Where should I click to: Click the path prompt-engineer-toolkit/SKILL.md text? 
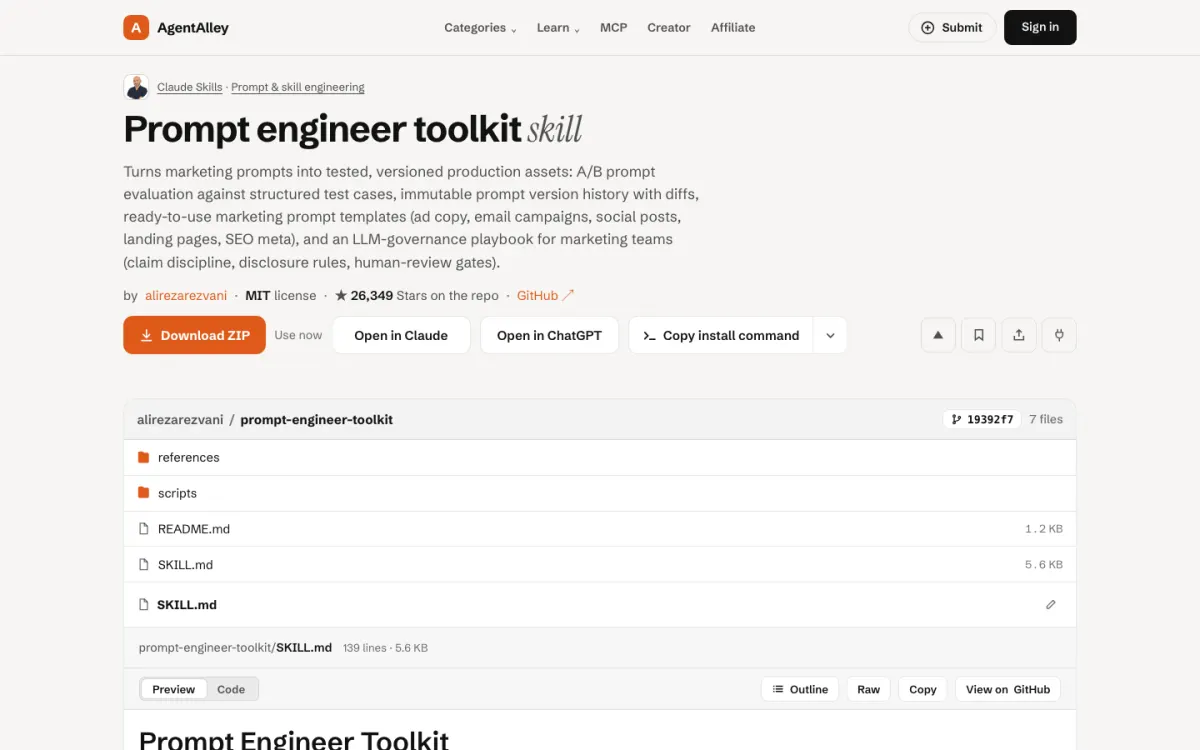(x=235, y=648)
